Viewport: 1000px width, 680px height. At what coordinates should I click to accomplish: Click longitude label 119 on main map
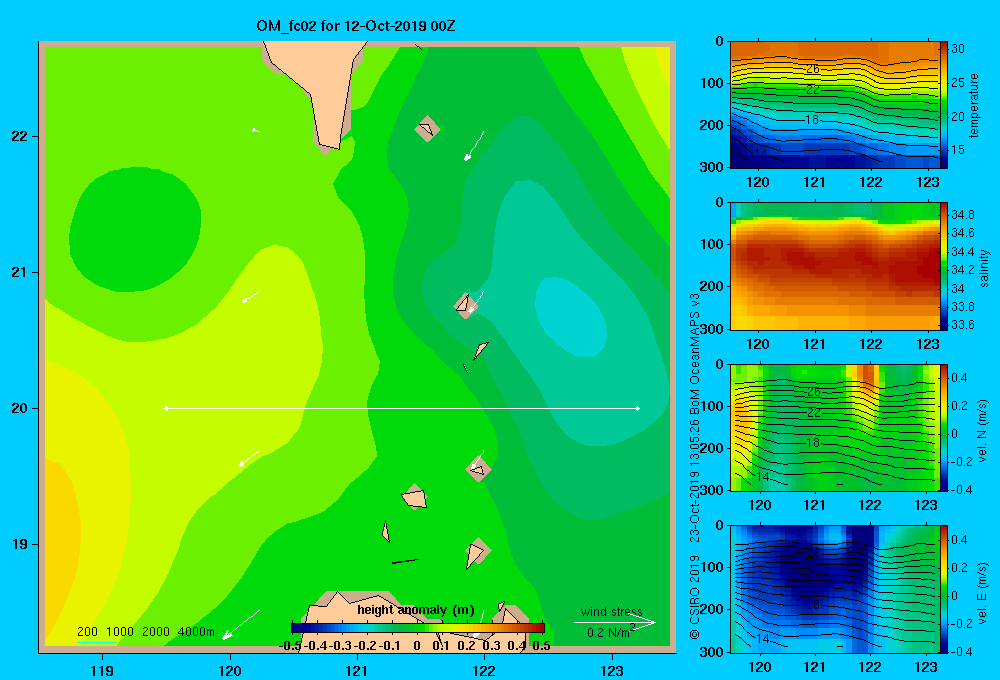[102, 671]
